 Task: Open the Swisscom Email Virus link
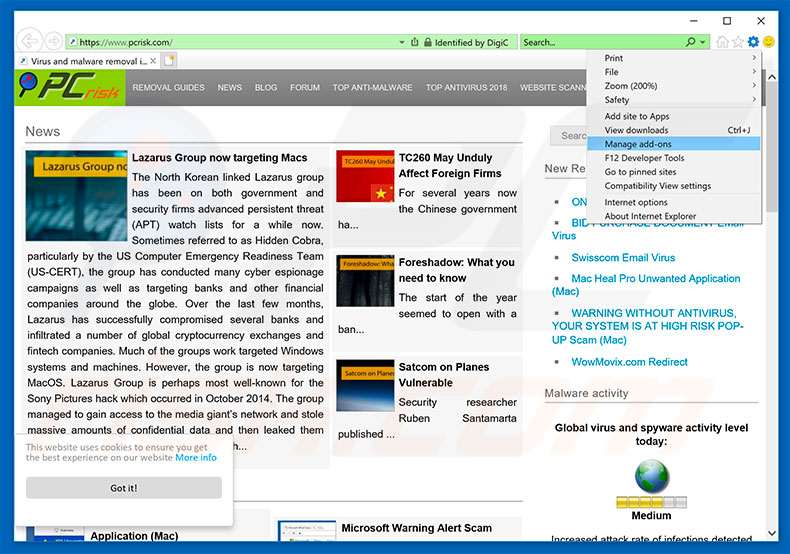pos(623,257)
